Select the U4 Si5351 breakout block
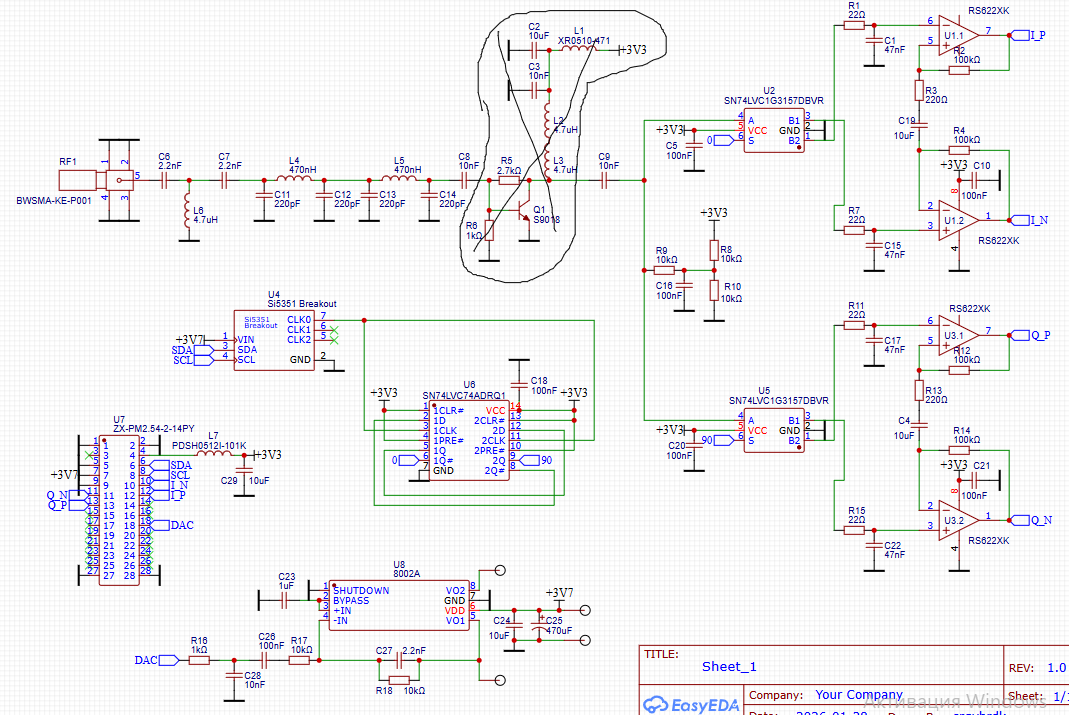This screenshot has width=1069, height=715. (x=275, y=341)
